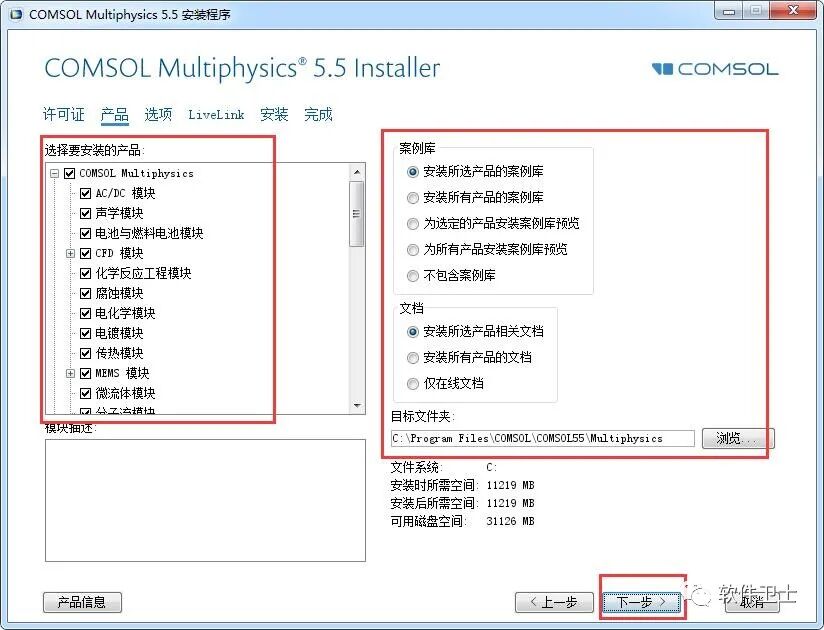Select the COMSOL Multiphysics root row label
This screenshot has width=824, height=630.
click(137, 173)
